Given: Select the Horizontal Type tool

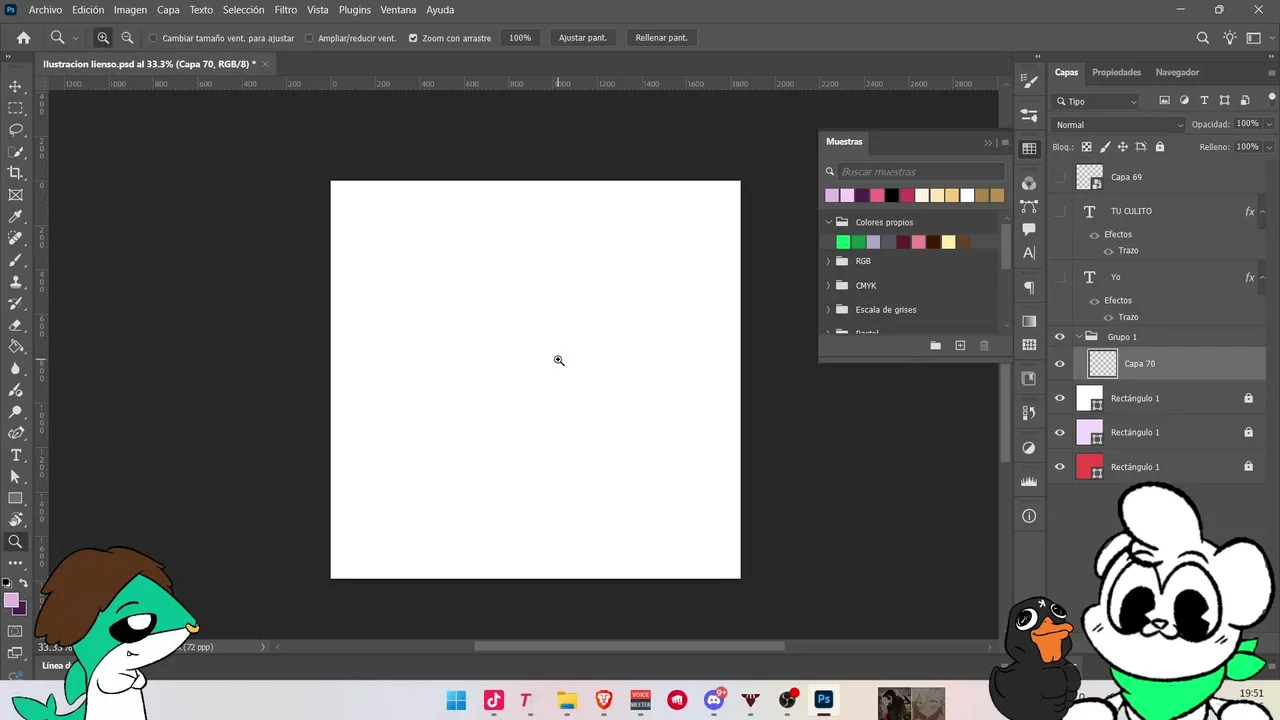Looking at the screenshot, I should tap(16, 455).
